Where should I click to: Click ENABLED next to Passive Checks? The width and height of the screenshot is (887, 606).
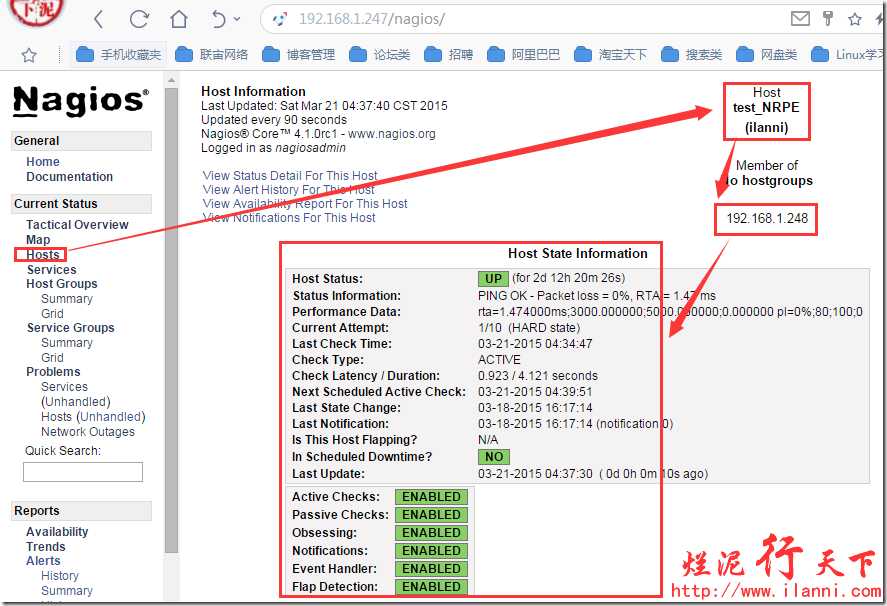click(431, 515)
